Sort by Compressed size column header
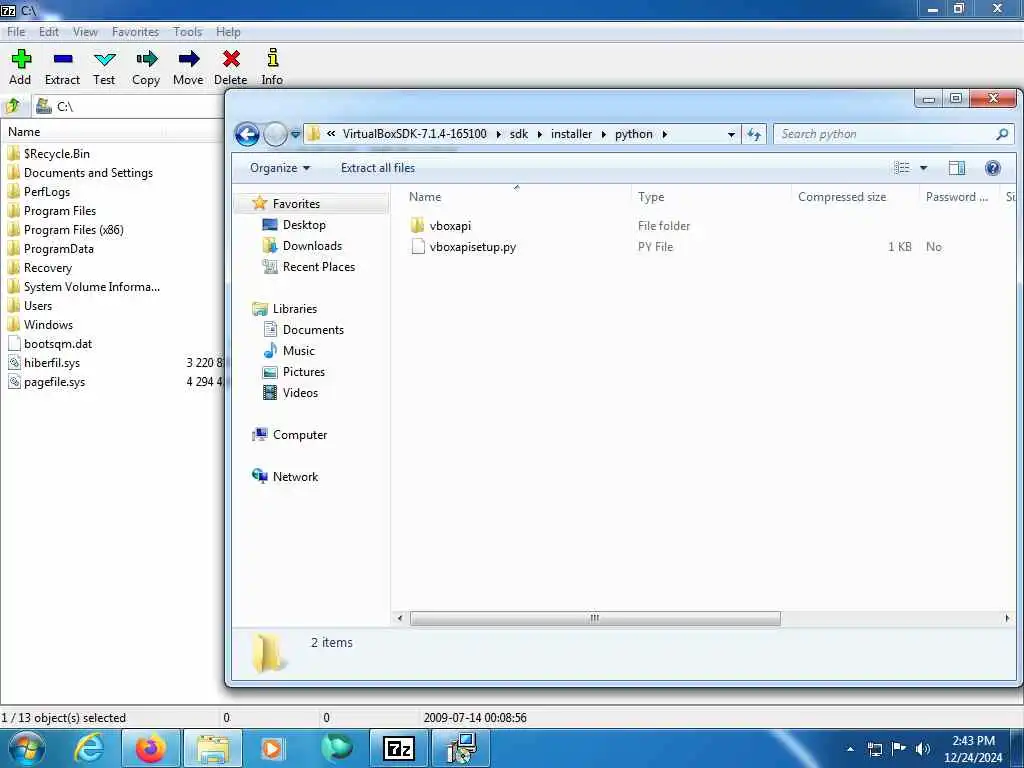This screenshot has width=1024, height=768. [x=853, y=197]
